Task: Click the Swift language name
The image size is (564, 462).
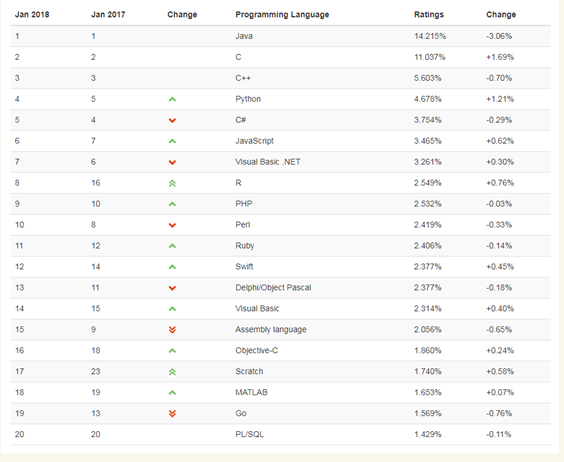Action: pyautogui.click(x=244, y=267)
